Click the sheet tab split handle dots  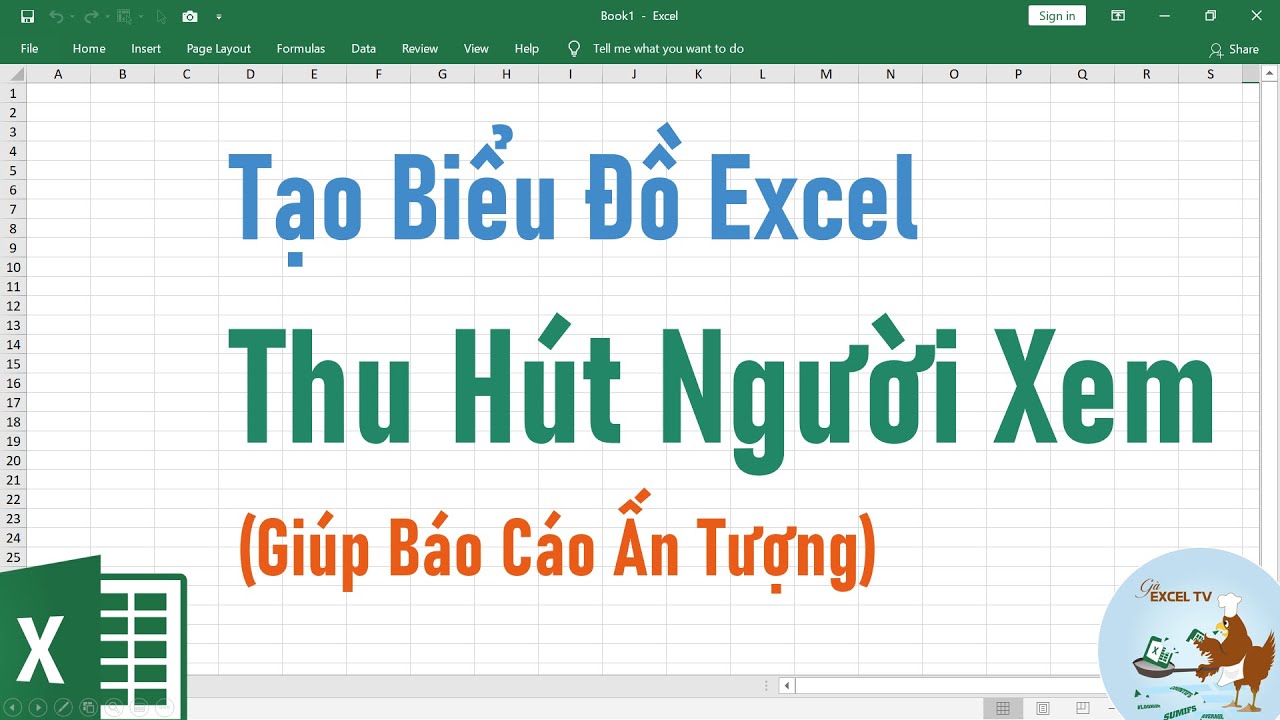tap(767, 686)
